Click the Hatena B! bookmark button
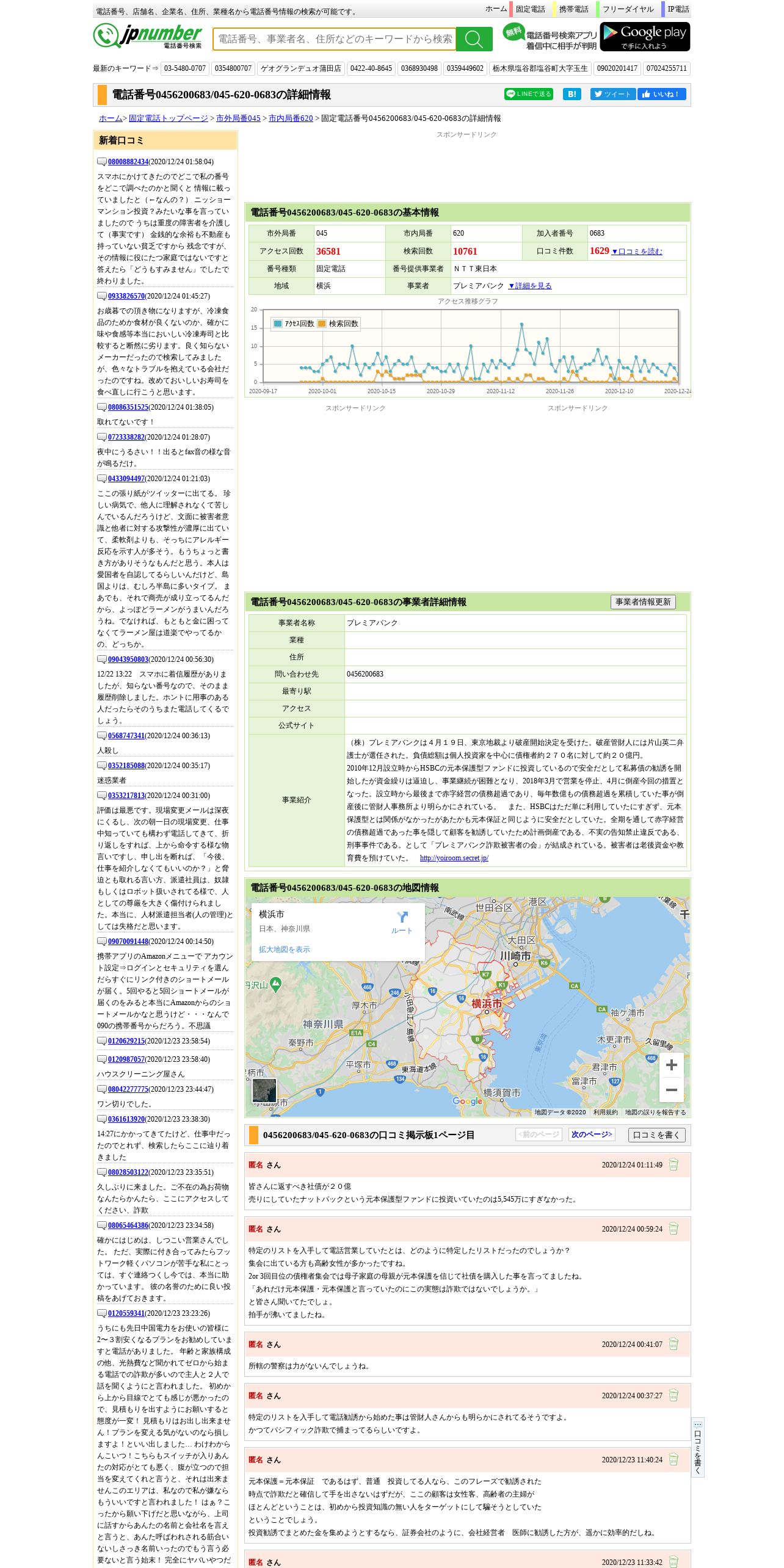The width and height of the screenshot is (784, 1568). coord(572,94)
